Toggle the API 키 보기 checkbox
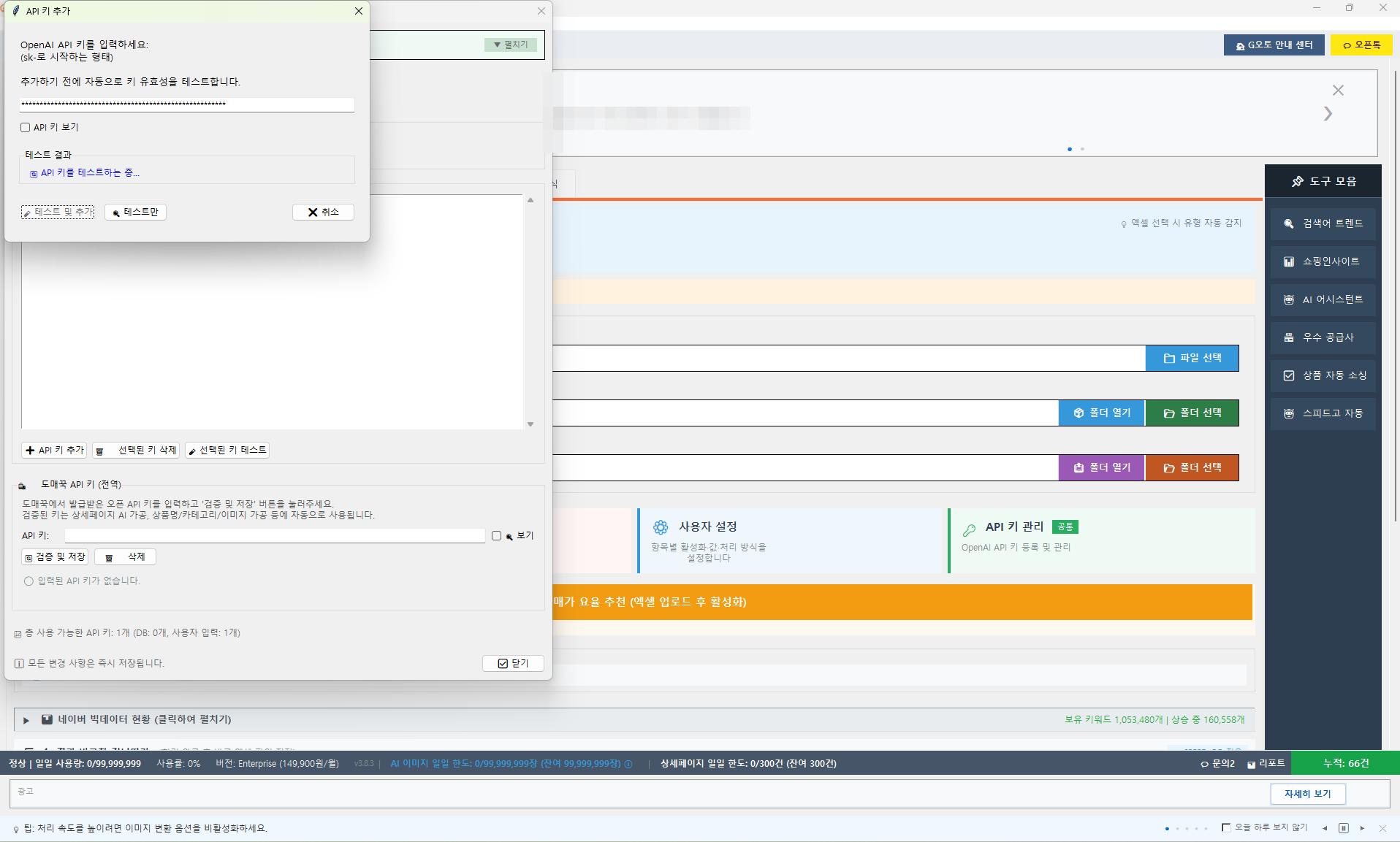This screenshot has width=1400, height=842. coord(26,127)
